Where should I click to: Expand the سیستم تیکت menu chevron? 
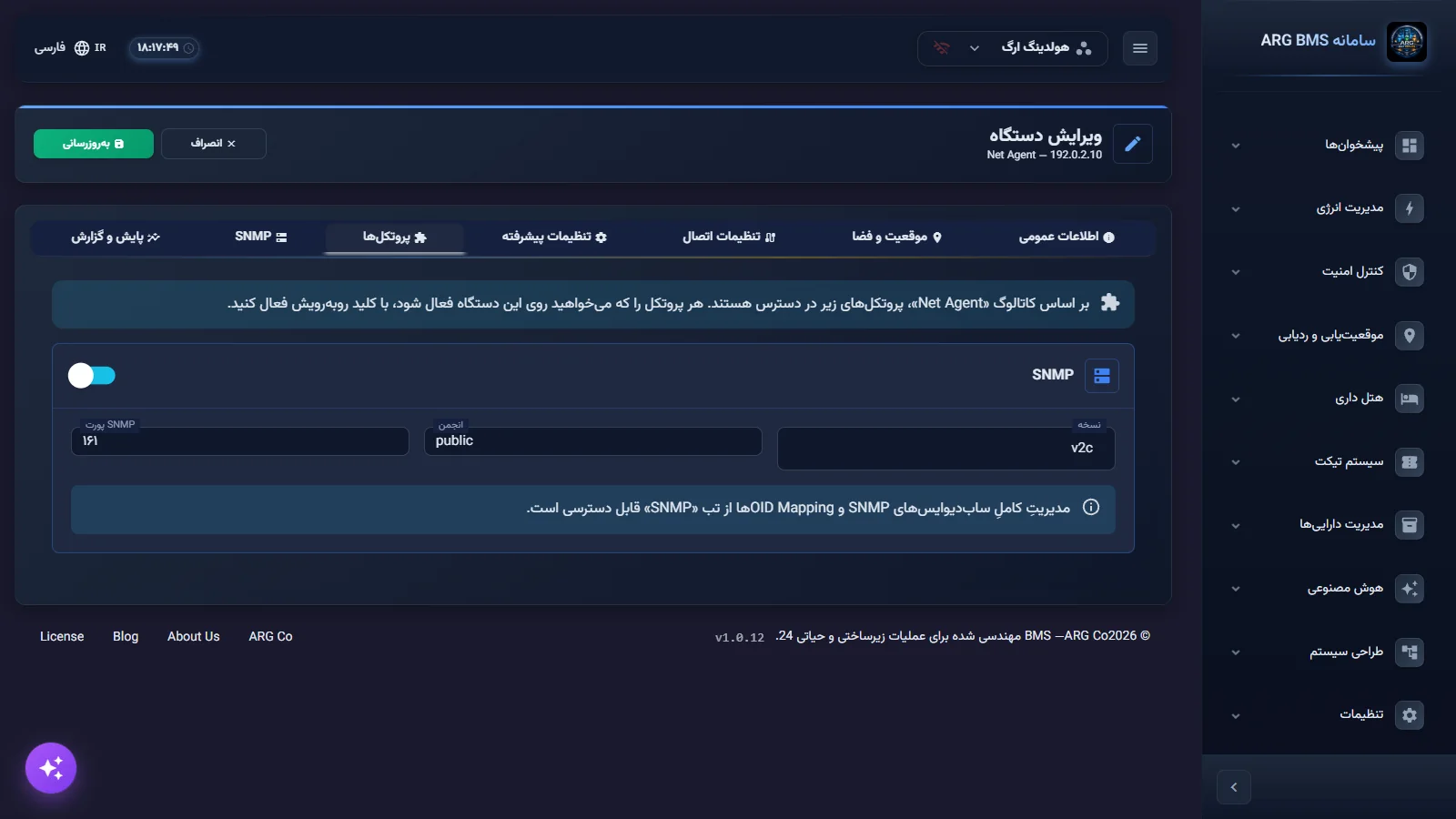pyautogui.click(x=1236, y=462)
